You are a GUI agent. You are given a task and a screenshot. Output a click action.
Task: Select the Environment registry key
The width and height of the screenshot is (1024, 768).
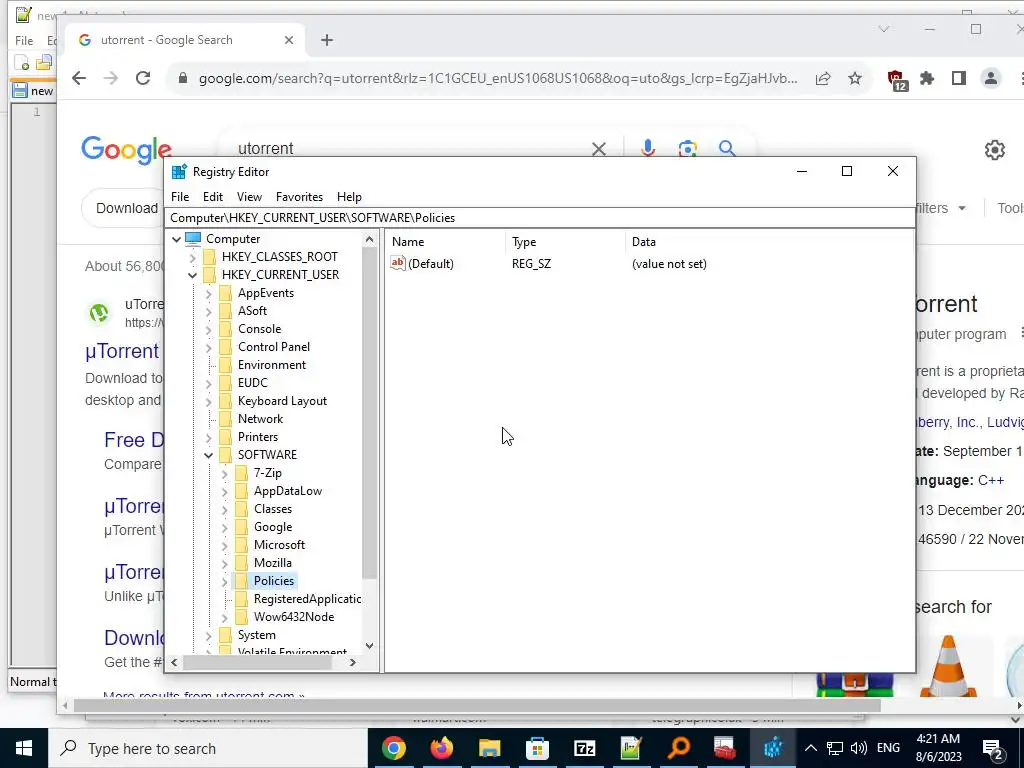click(272, 364)
